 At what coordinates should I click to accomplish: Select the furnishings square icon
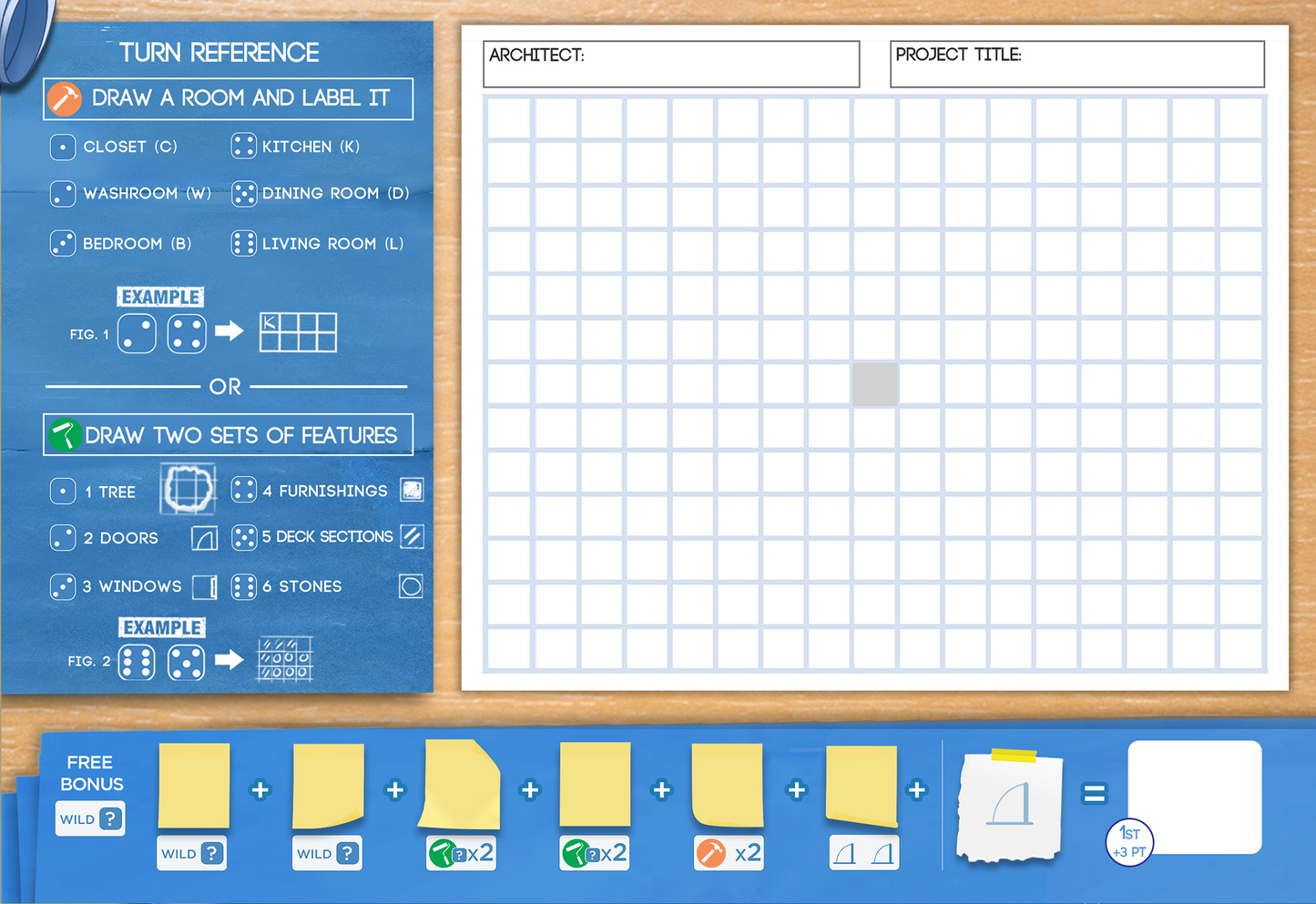[412, 491]
